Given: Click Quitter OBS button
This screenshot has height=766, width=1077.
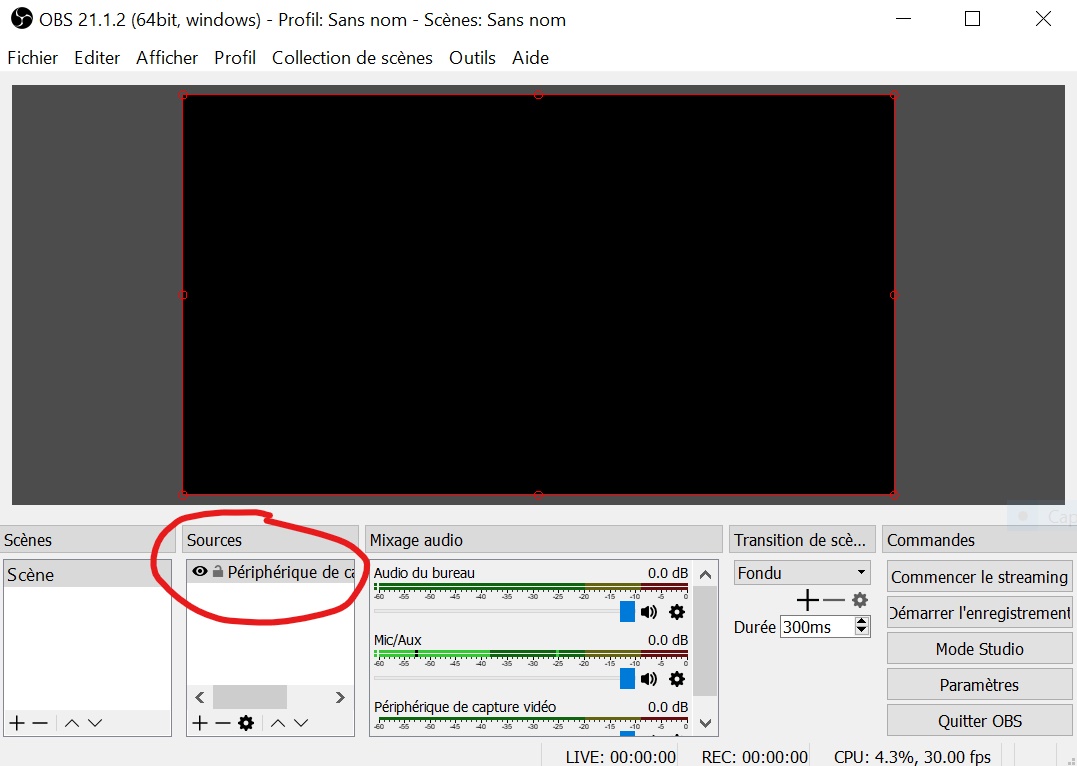Looking at the screenshot, I should click(979, 721).
